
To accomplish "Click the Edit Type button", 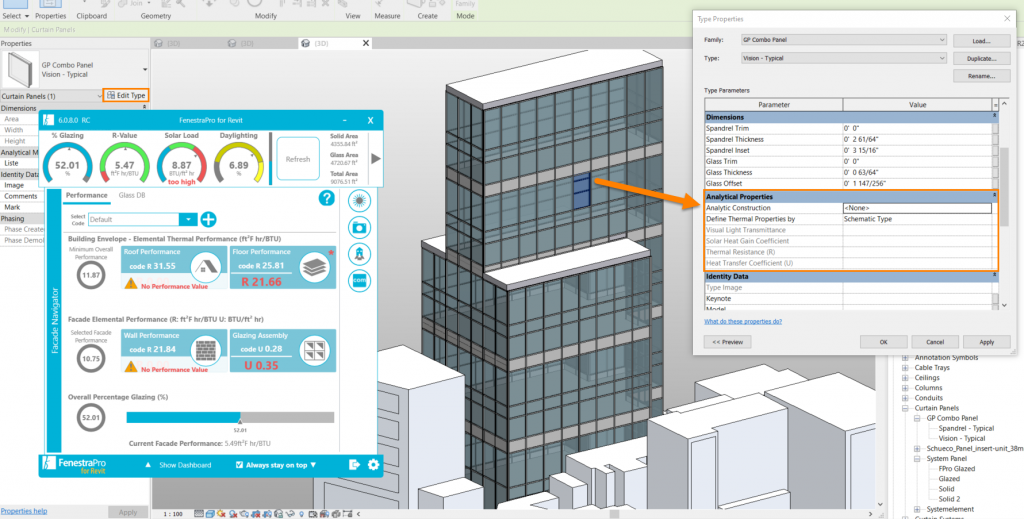I will point(127,95).
